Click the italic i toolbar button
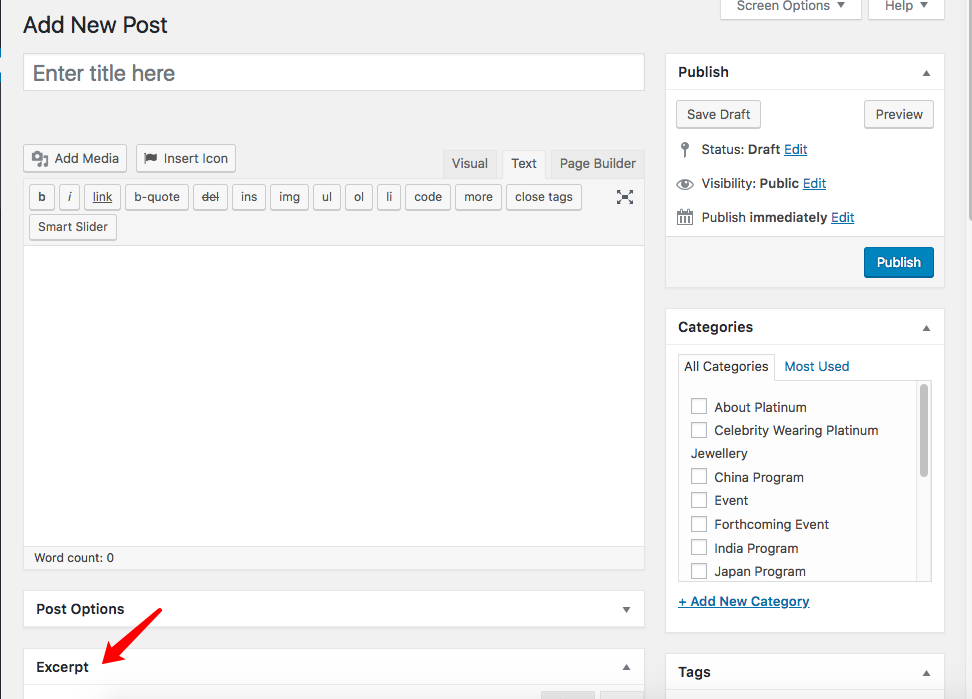This screenshot has width=972, height=699. coord(69,197)
